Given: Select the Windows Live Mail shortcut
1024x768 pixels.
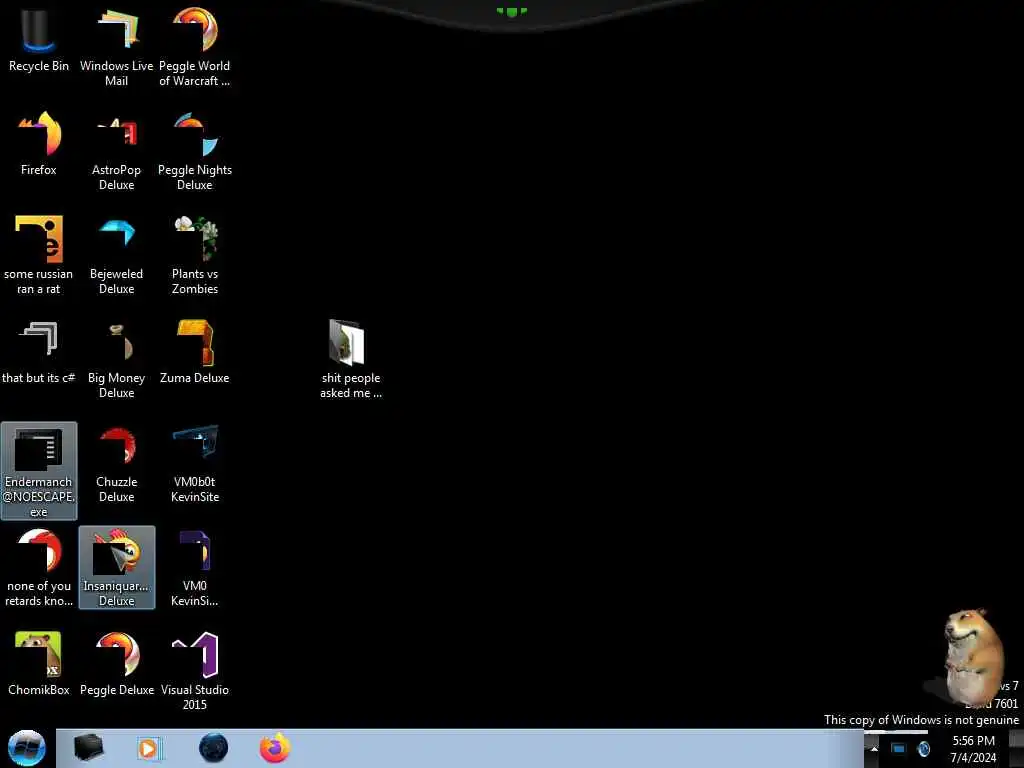Looking at the screenshot, I should (x=116, y=46).
